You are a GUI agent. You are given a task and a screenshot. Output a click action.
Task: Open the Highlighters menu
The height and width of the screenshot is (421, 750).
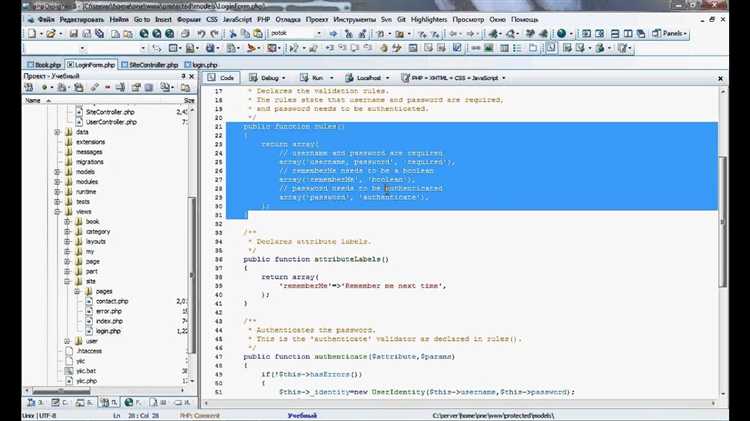pos(429,20)
